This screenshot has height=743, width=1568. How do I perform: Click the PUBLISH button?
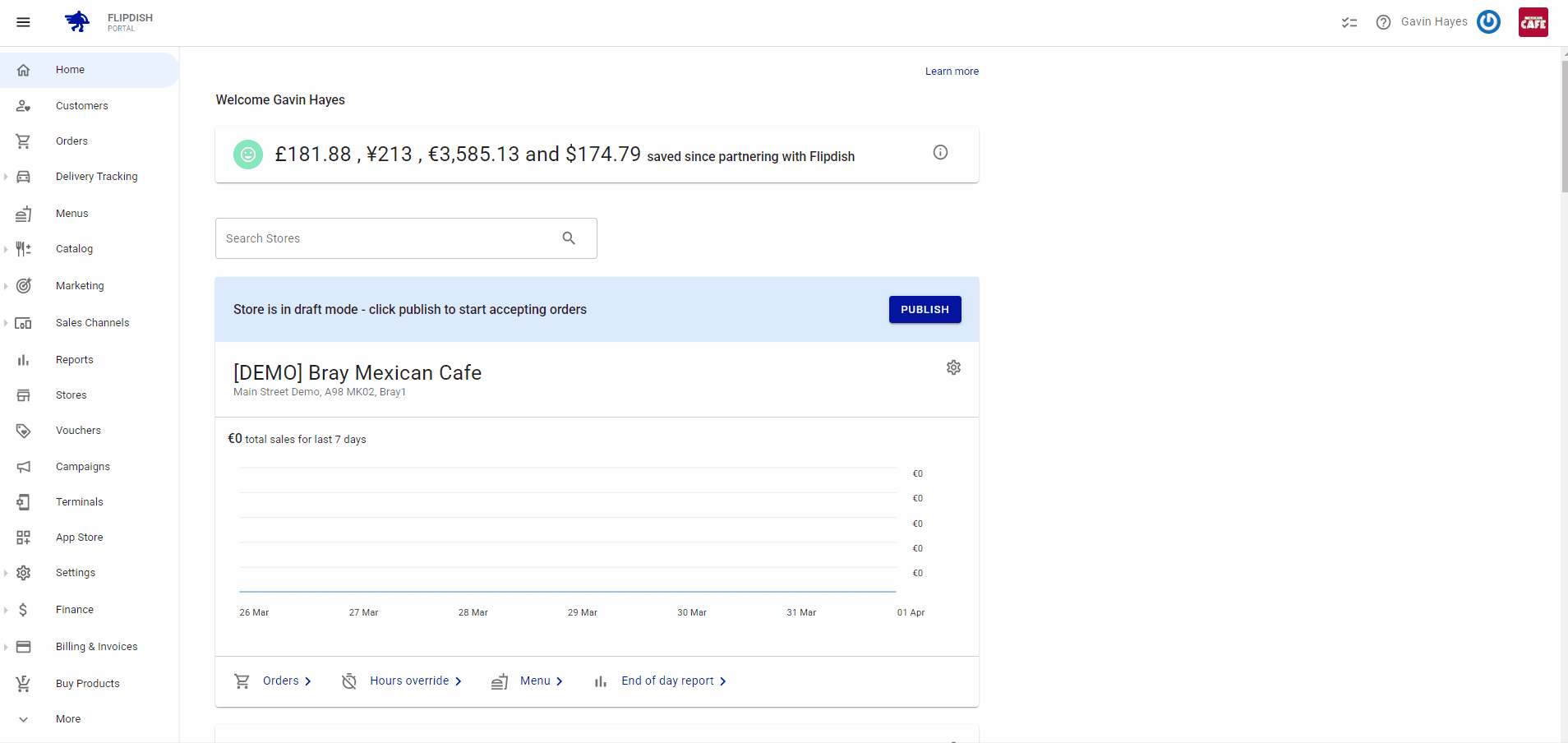pos(925,310)
